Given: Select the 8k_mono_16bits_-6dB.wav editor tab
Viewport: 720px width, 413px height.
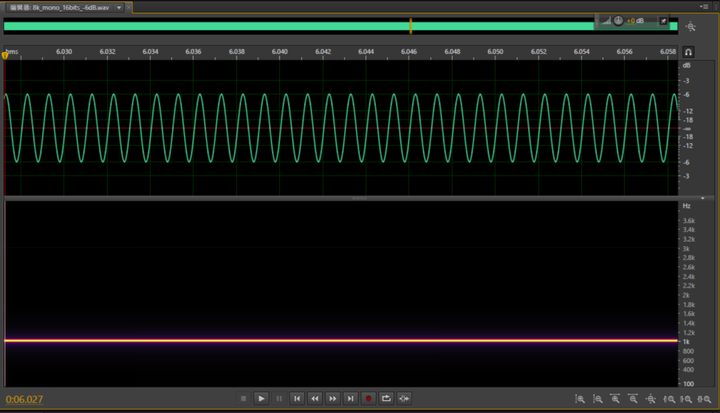Looking at the screenshot, I should coord(62,7).
